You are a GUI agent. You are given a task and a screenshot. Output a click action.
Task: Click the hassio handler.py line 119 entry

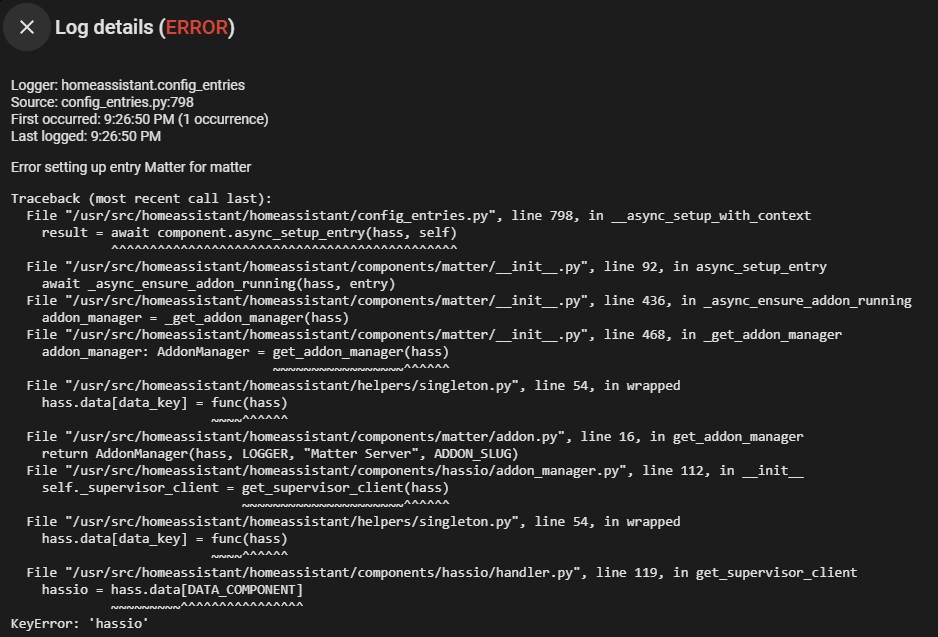coord(442,573)
